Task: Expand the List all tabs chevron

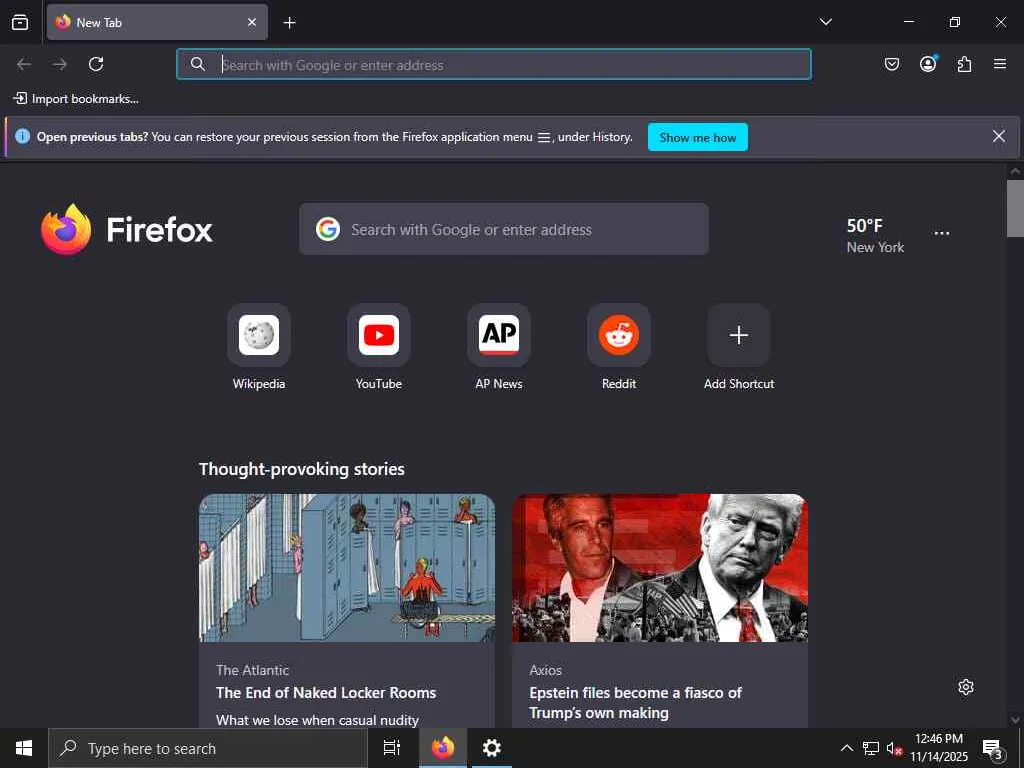Action: [x=825, y=22]
